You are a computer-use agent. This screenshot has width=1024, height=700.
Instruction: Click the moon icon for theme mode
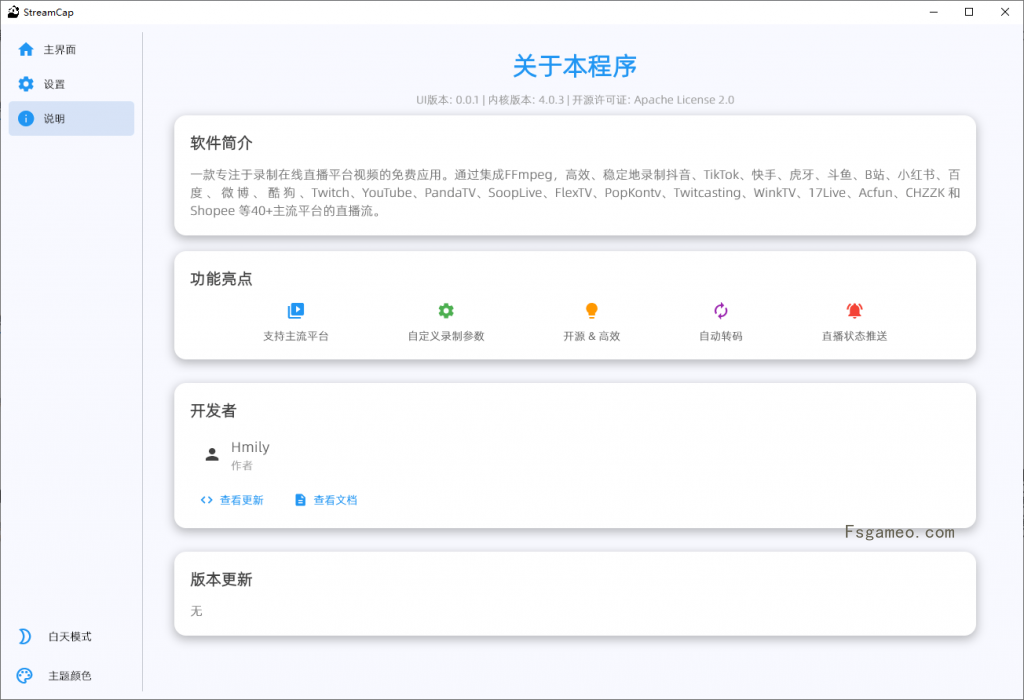(x=25, y=637)
